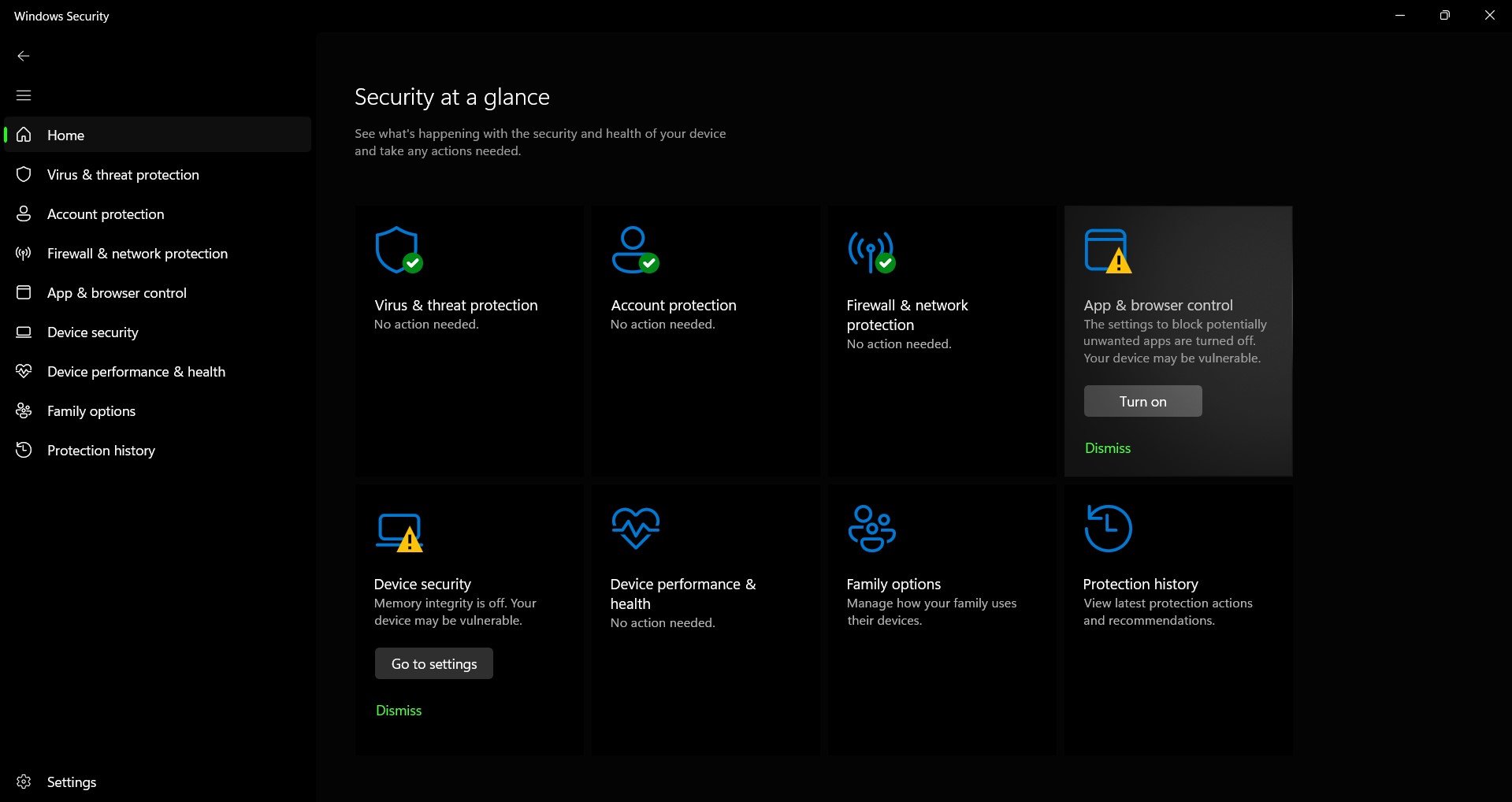Dismiss the Device security warning
1512x802 pixels.
(399, 710)
